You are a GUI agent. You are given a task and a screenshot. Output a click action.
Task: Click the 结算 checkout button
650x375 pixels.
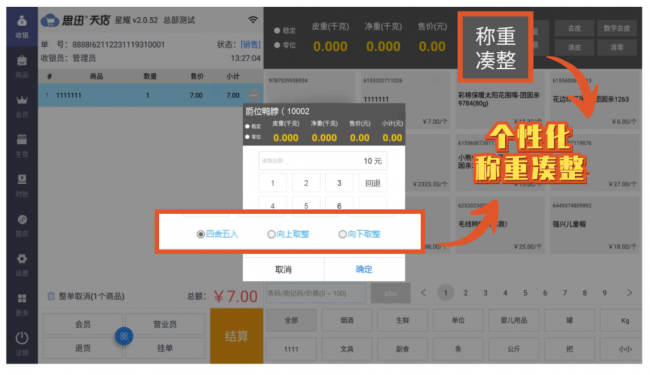click(x=237, y=336)
